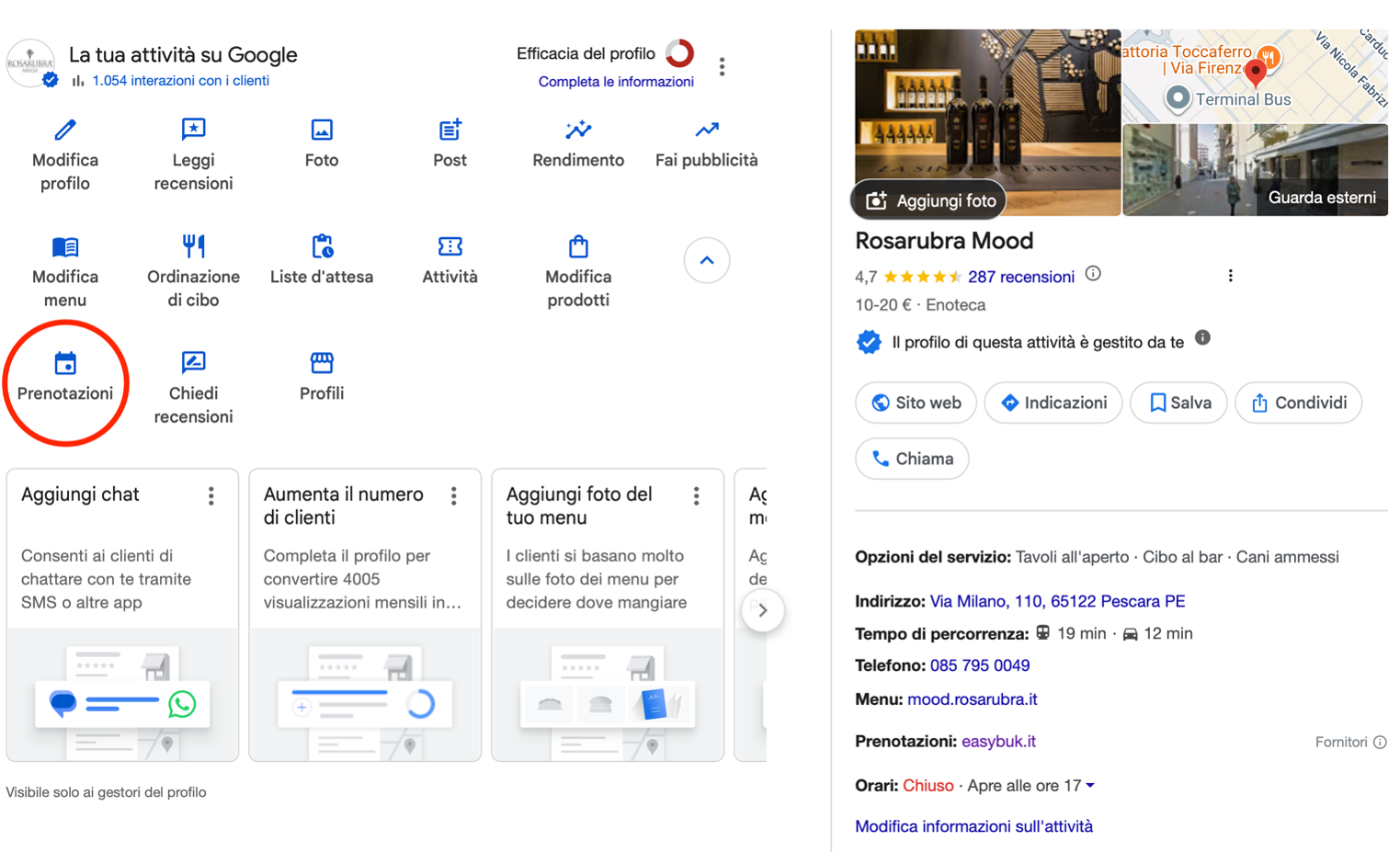Viewport: 1400px width, 852px height.
Task: Open Aumenta il numero di clienti card
Action: [365, 615]
